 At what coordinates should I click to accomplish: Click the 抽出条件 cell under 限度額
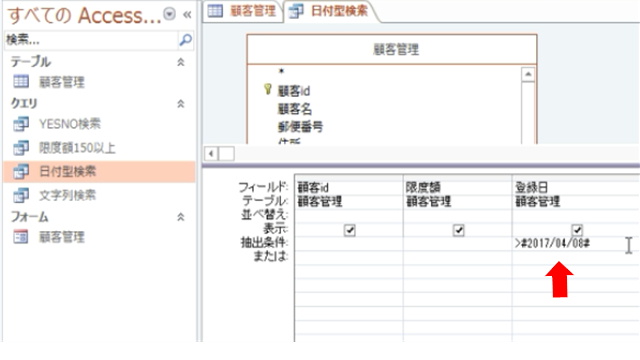458,244
